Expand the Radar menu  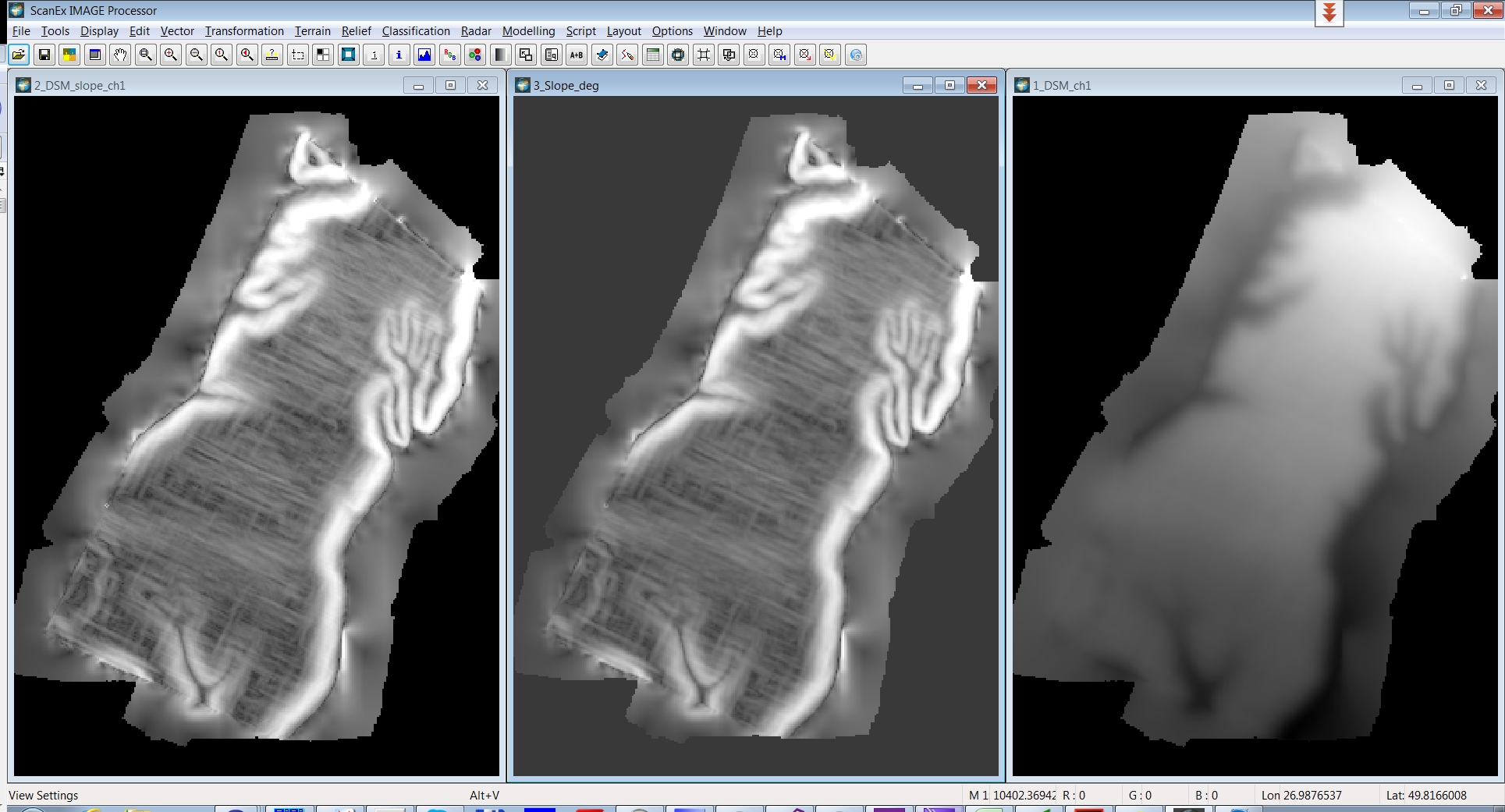tap(476, 31)
